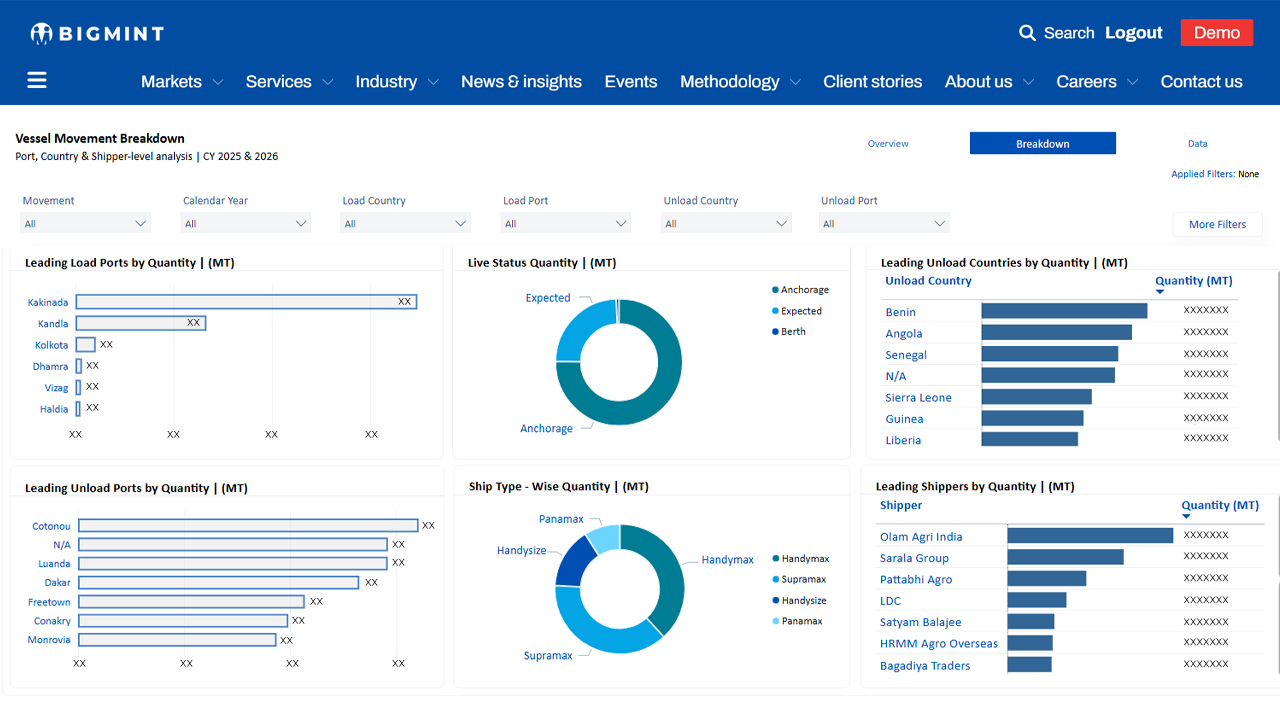Open the Unload Port dropdown
This screenshot has width=1280, height=720.
click(884, 224)
